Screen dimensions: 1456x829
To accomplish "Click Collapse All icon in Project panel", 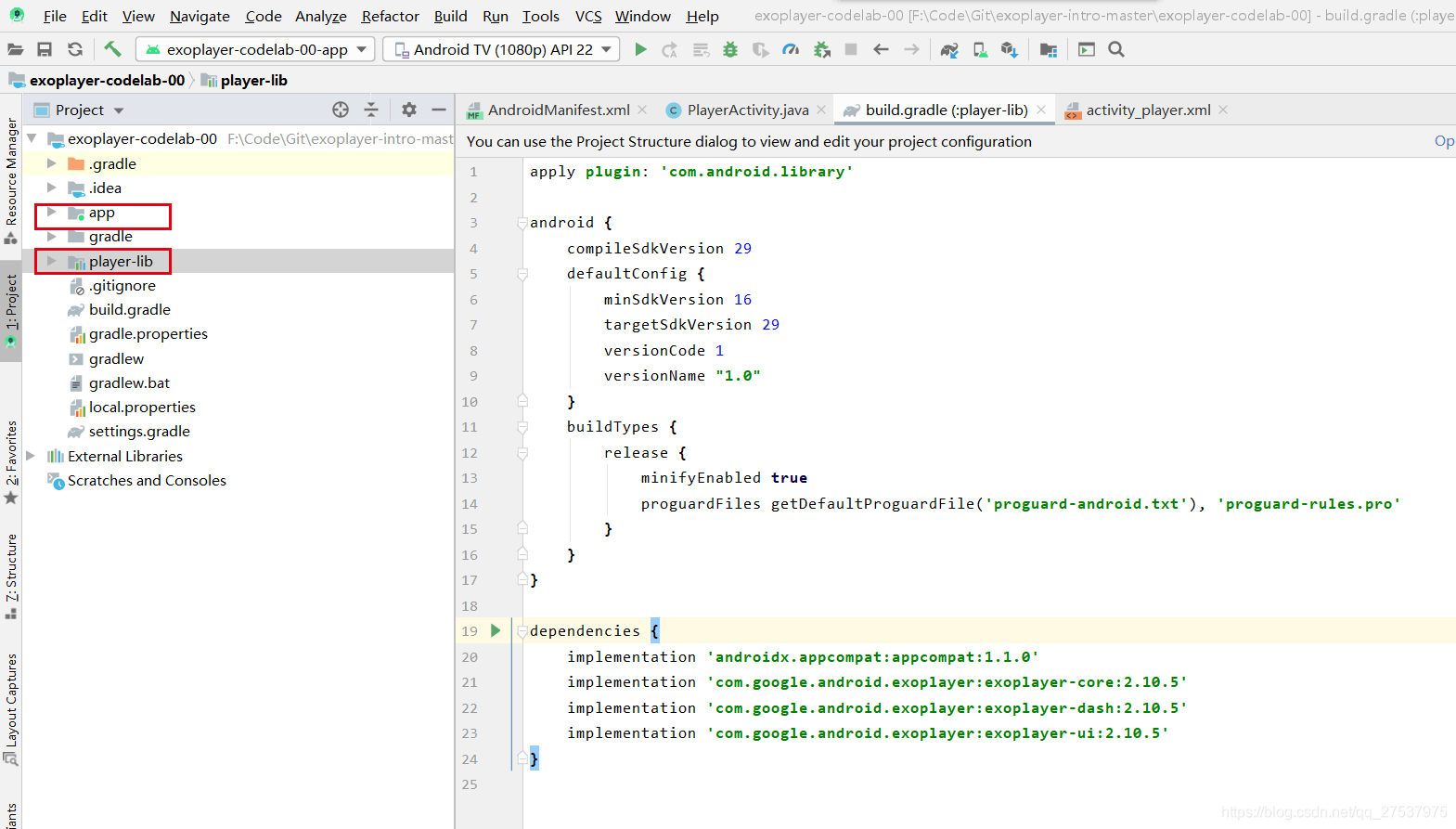I will point(371,110).
